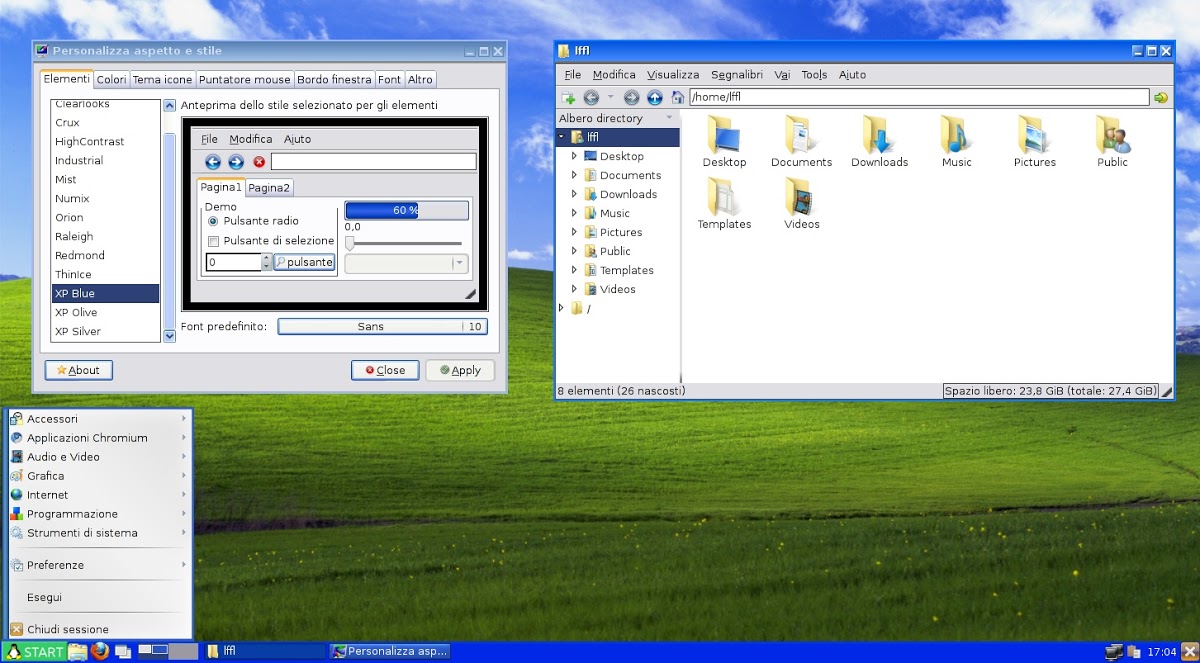Open the Downloads folder icon
1200x663 pixels.
[x=877, y=135]
